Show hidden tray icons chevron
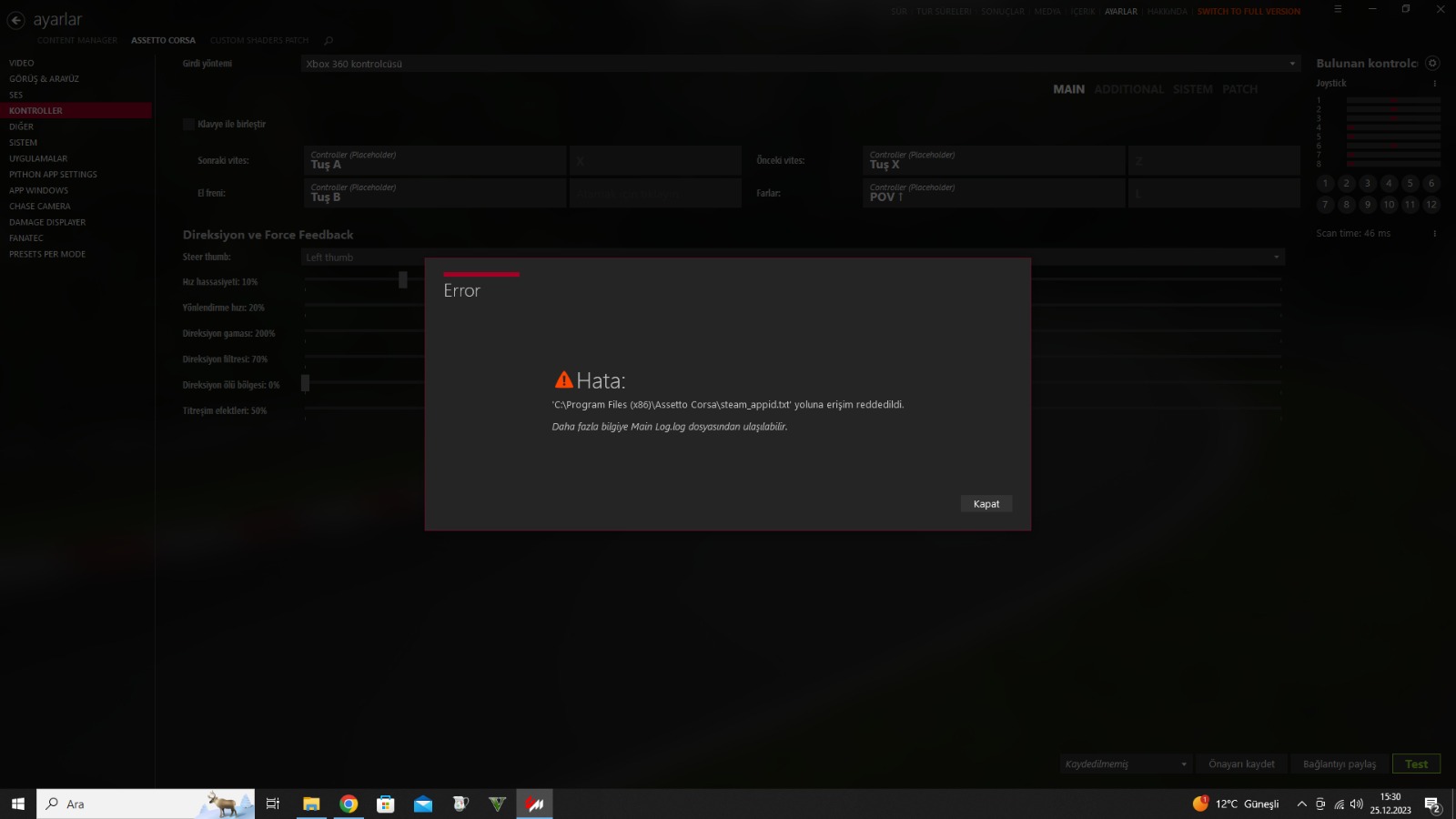Image resolution: width=1456 pixels, height=819 pixels. point(1301,804)
